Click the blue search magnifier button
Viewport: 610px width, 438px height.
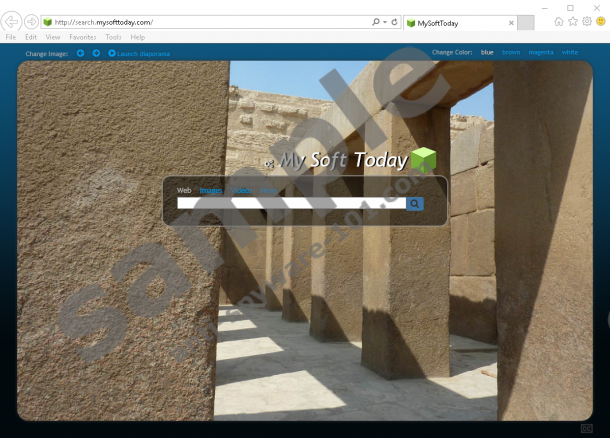415,204
